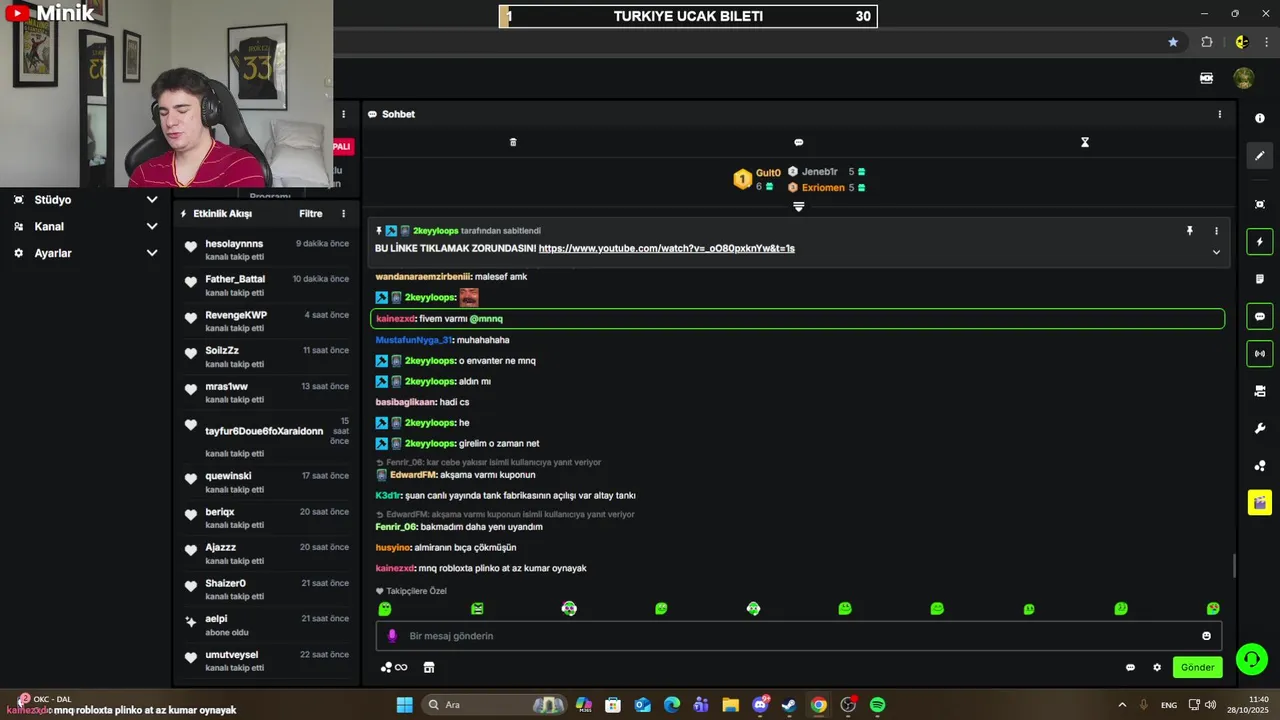Image resolution: width=1280 pixels, height=720 pixels.
Task: Show hidden system tray icons
Action: pyautogui.click(x=1121, y=705)
